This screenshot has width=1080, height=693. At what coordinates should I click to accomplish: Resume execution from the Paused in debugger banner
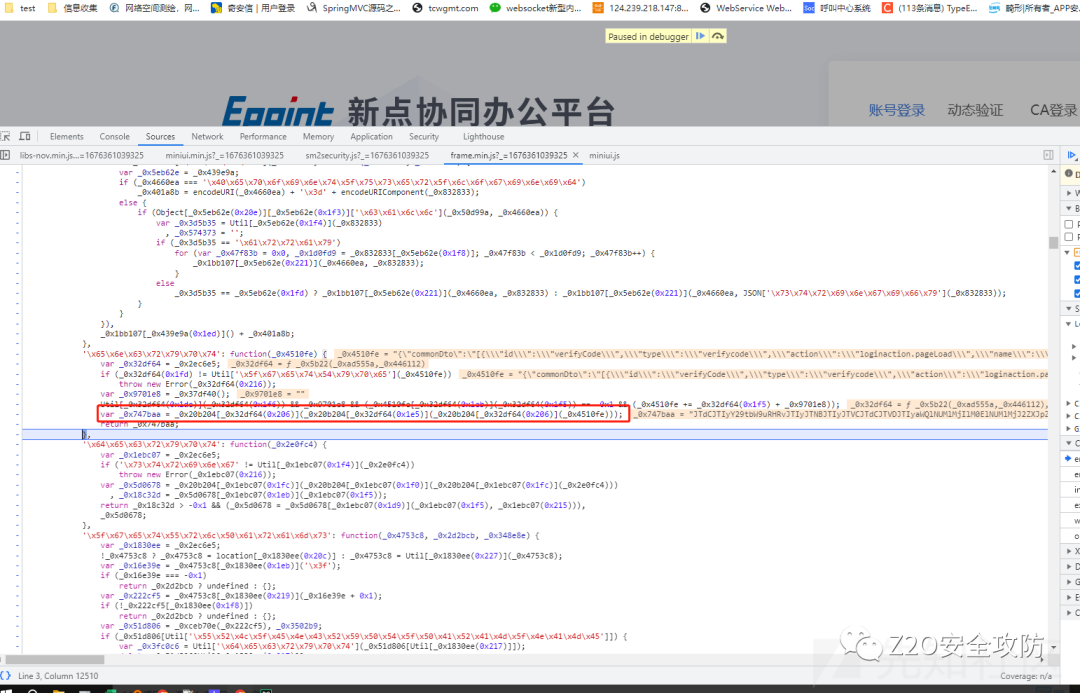[700, 36]
